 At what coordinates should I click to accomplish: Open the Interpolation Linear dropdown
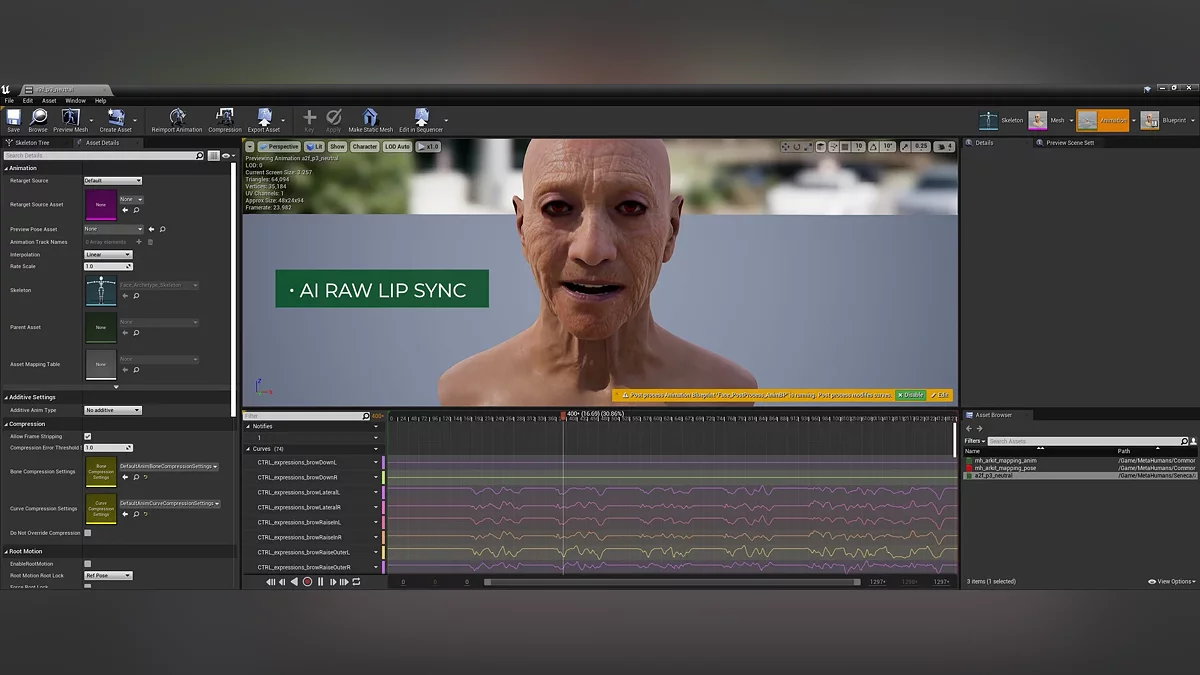(x=108, y=255)
